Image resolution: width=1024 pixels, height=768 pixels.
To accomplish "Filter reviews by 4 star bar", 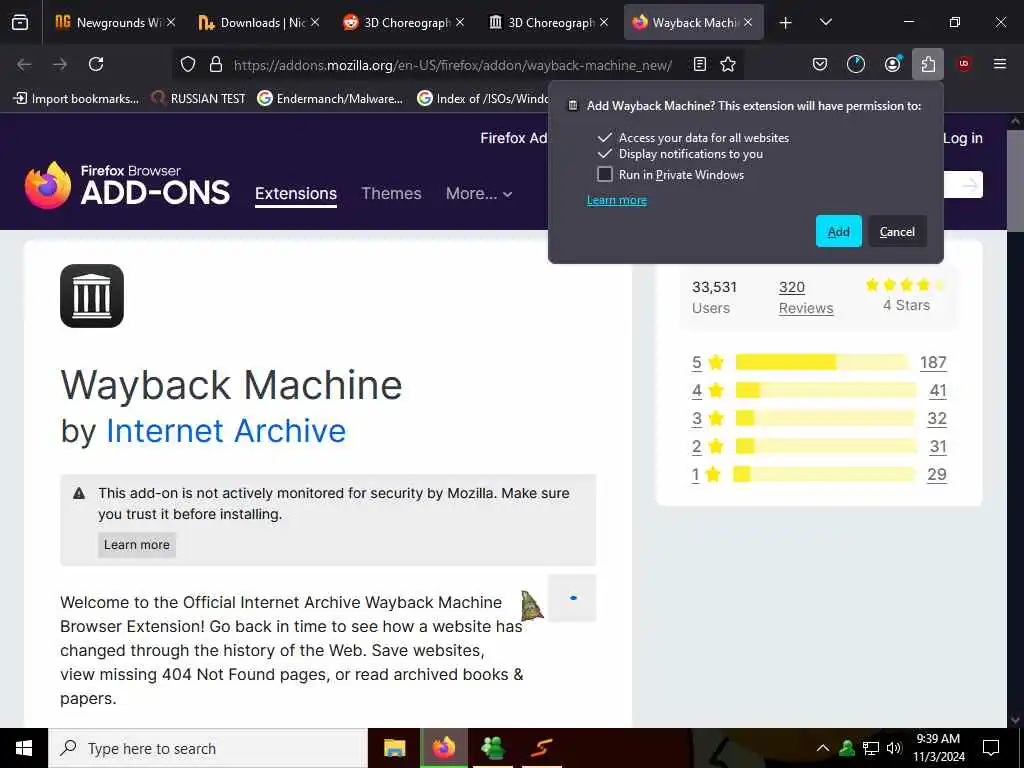I will 826,390.
